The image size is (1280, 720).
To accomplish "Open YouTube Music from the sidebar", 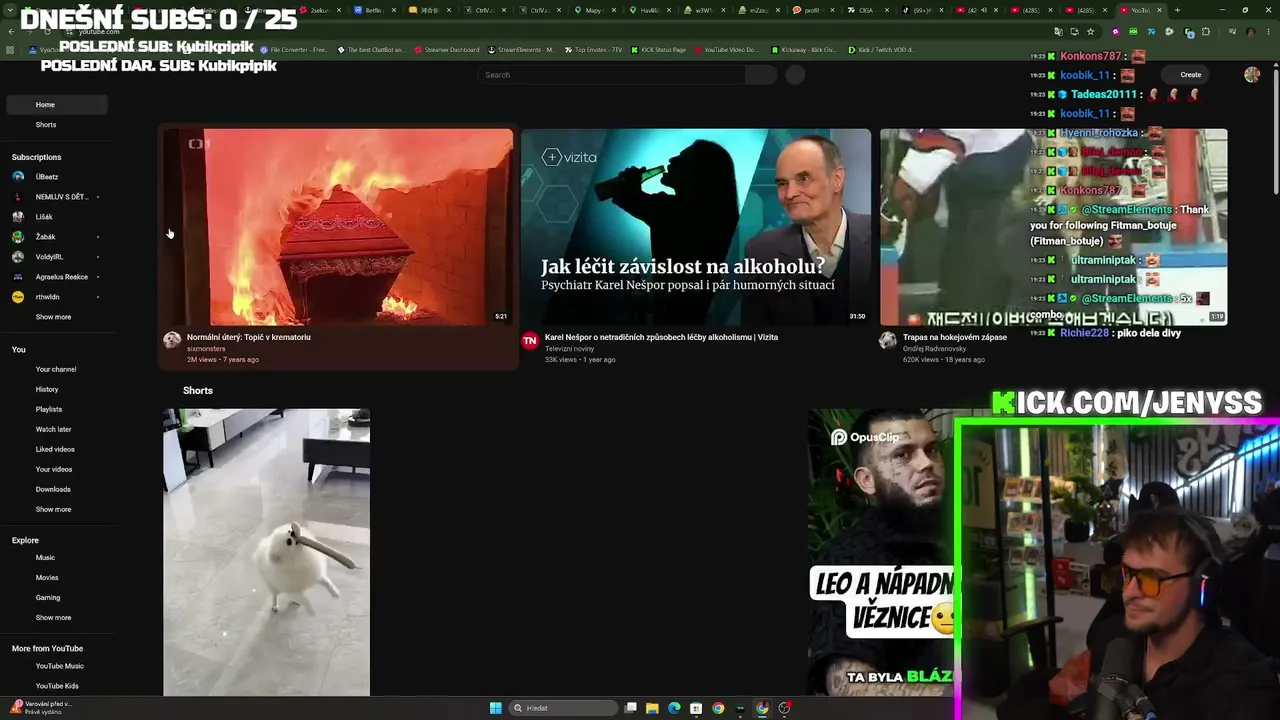I will coord(59,666).
